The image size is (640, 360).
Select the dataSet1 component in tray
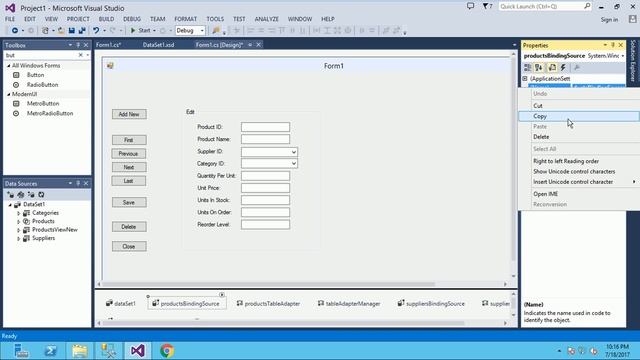pyautogui.click(x=121, y=304)
